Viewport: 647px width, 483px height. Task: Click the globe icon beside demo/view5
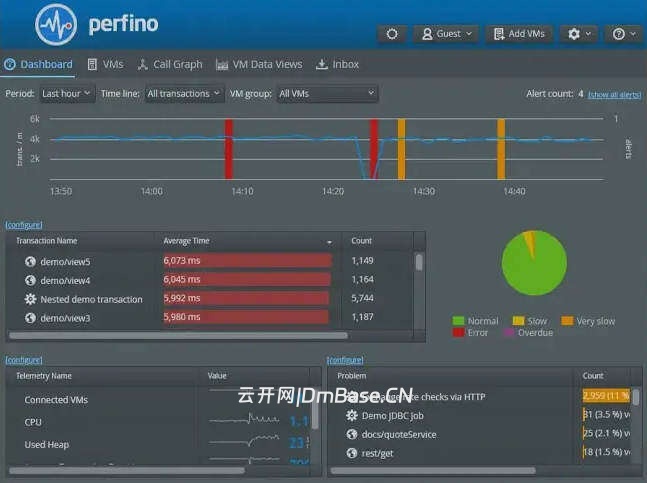click(x=30, y=262)
